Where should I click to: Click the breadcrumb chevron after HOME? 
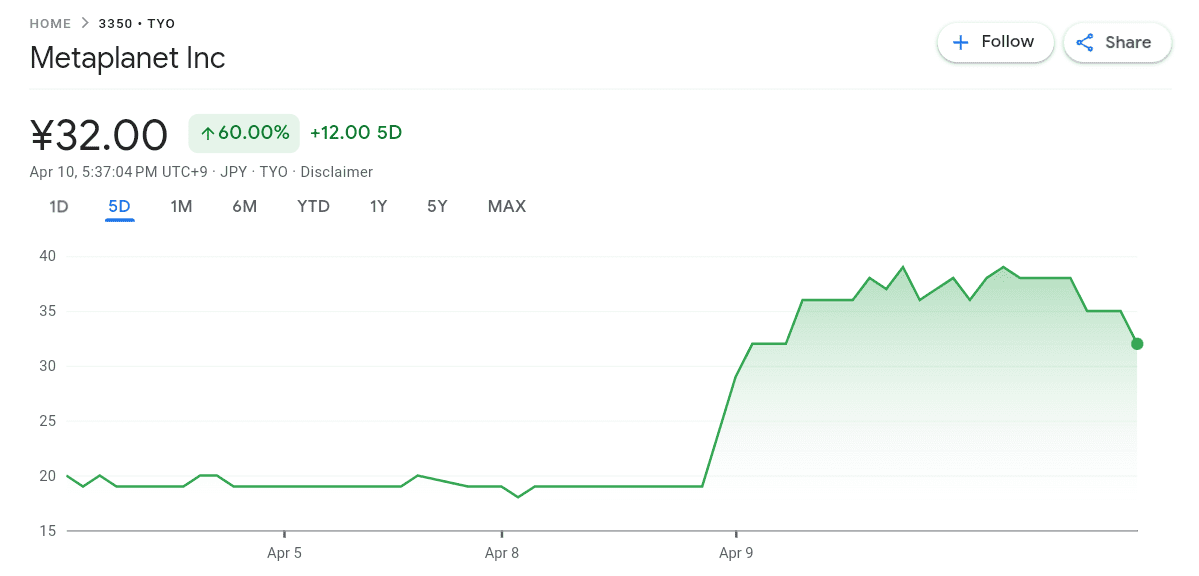[x=85, y=23]
